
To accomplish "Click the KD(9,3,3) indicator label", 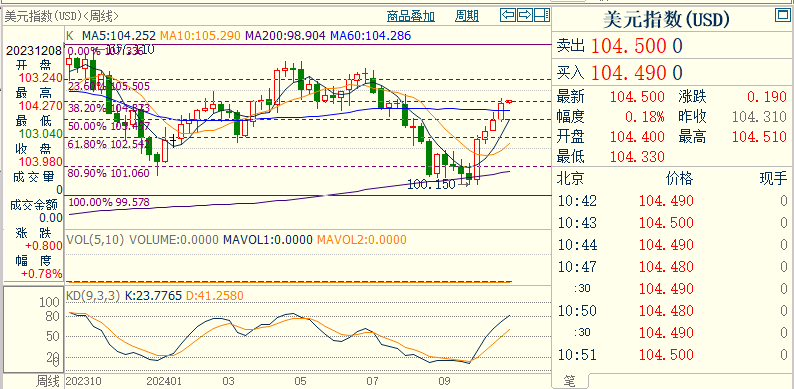I will point(93,296).
